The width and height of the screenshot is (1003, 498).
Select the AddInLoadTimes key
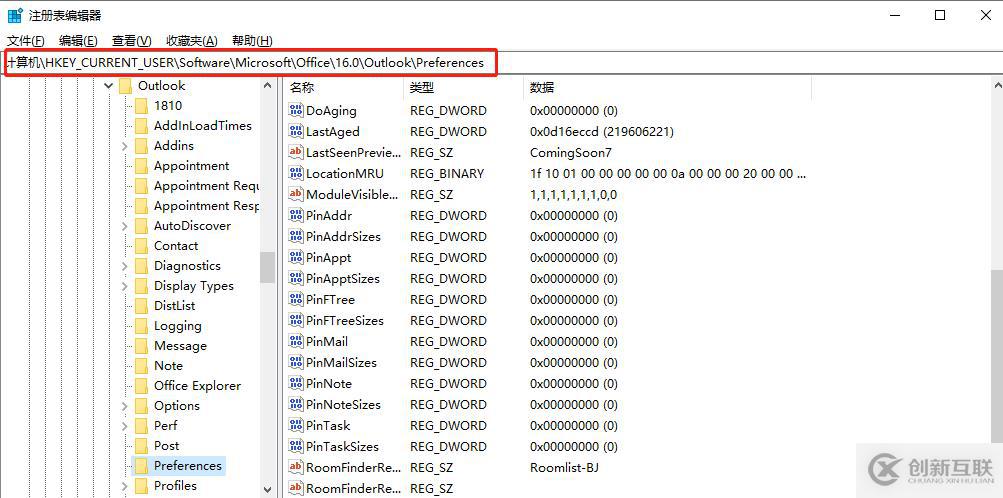point(203,126)
